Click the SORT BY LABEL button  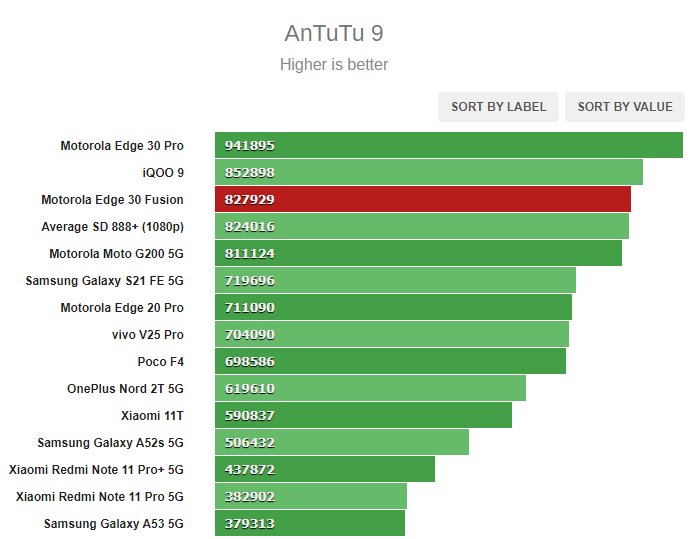click(x=498, y=107)
